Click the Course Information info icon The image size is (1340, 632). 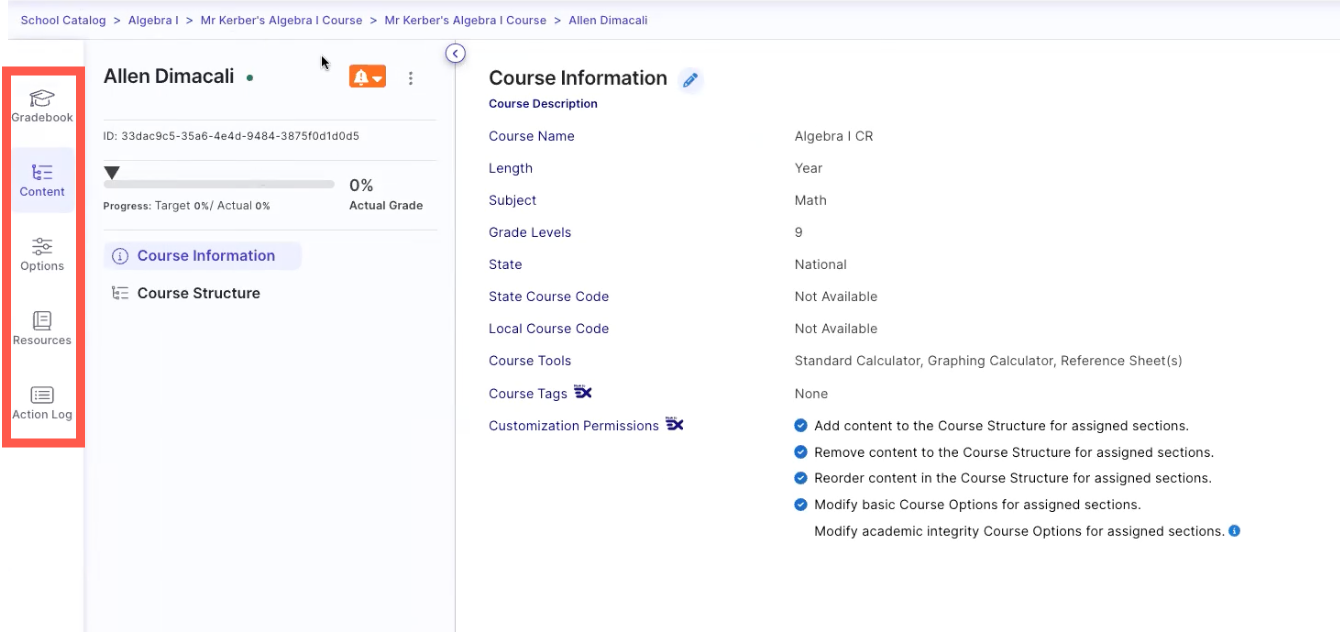tap(118, 255)
